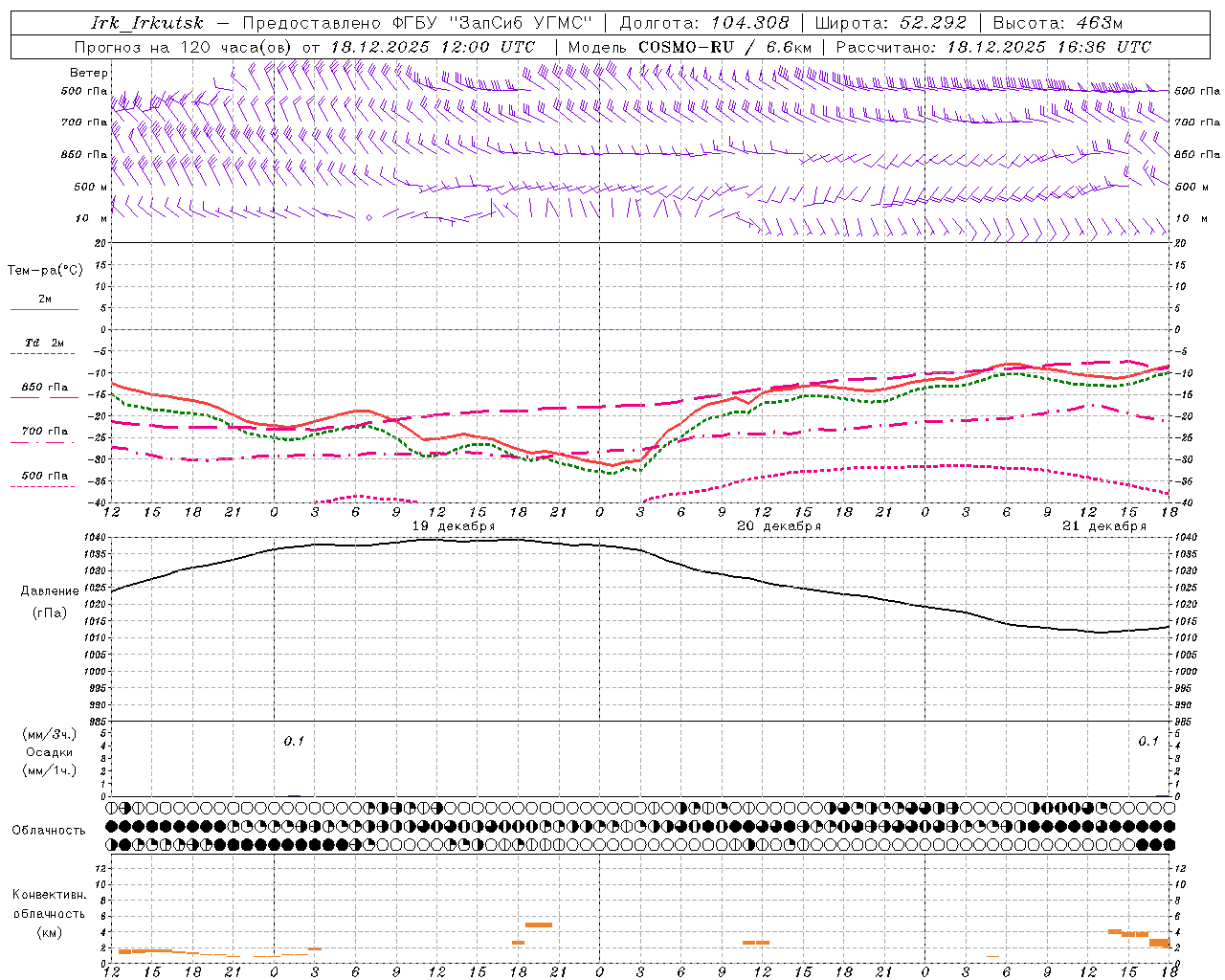Click the Высота: 463м value
The width and height of the screenshot is (1225, 980).
point(1058,23)
